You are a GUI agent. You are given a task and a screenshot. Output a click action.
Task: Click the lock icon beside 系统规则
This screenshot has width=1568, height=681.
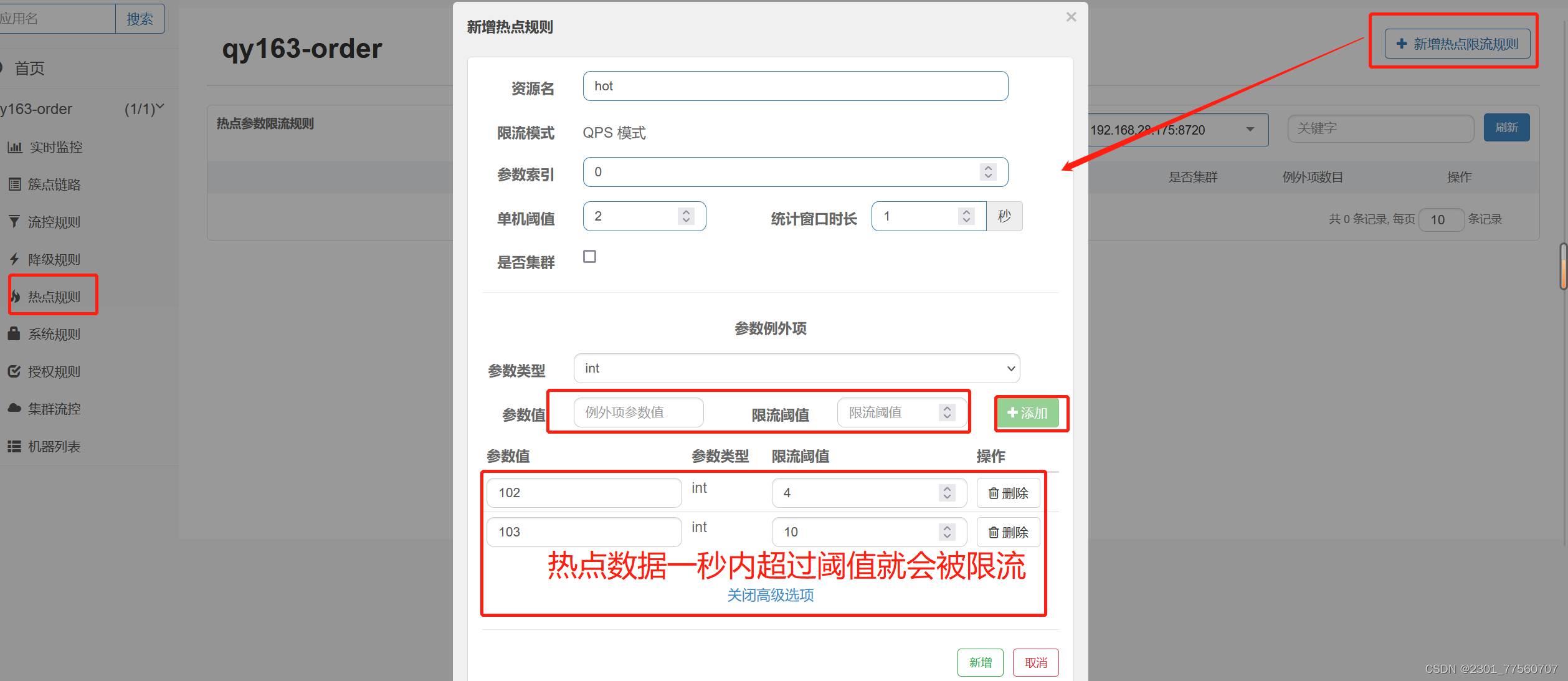coord(14,334)
